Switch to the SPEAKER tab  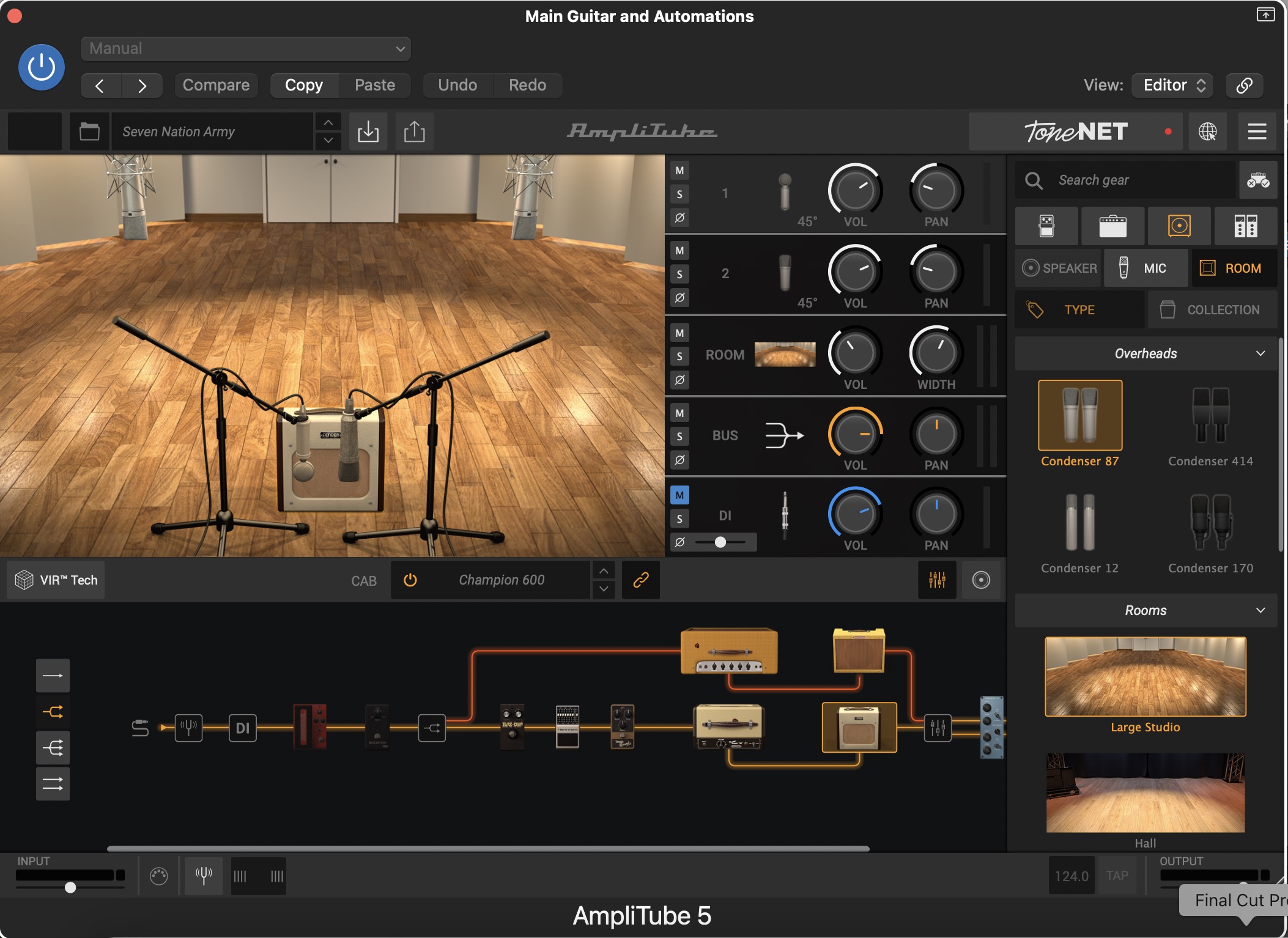pyautogui.click(x=1059, y=268)
